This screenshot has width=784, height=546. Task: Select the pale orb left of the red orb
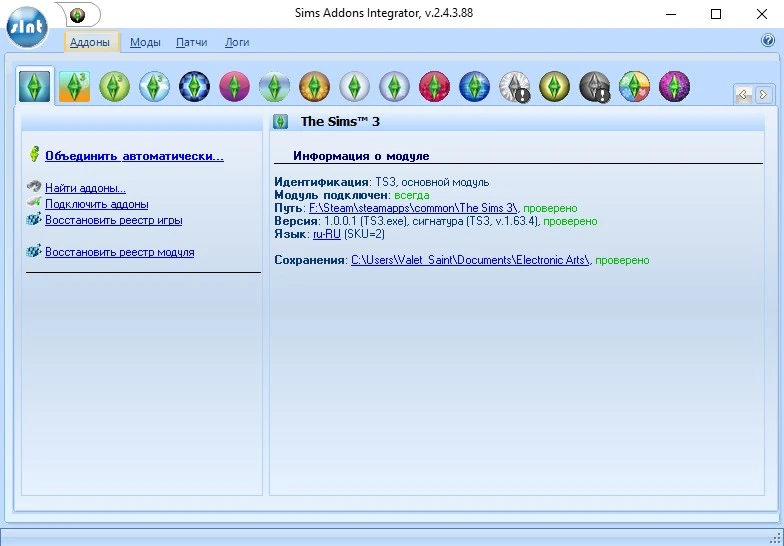[x=394, y=86]
